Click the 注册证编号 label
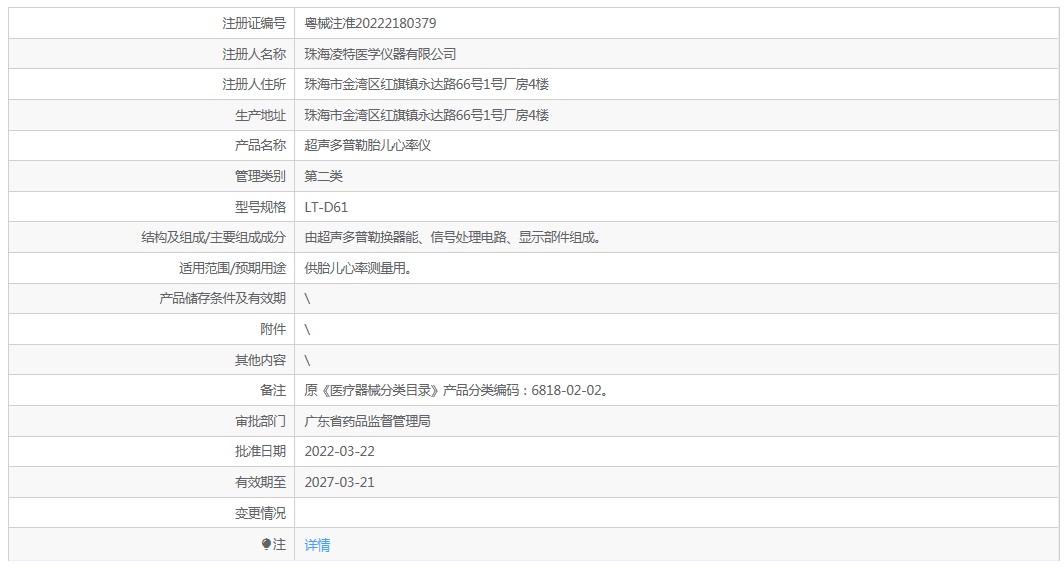Image resolution: width=1064 pixels, height=569 pixels. [x=254, y=23]
